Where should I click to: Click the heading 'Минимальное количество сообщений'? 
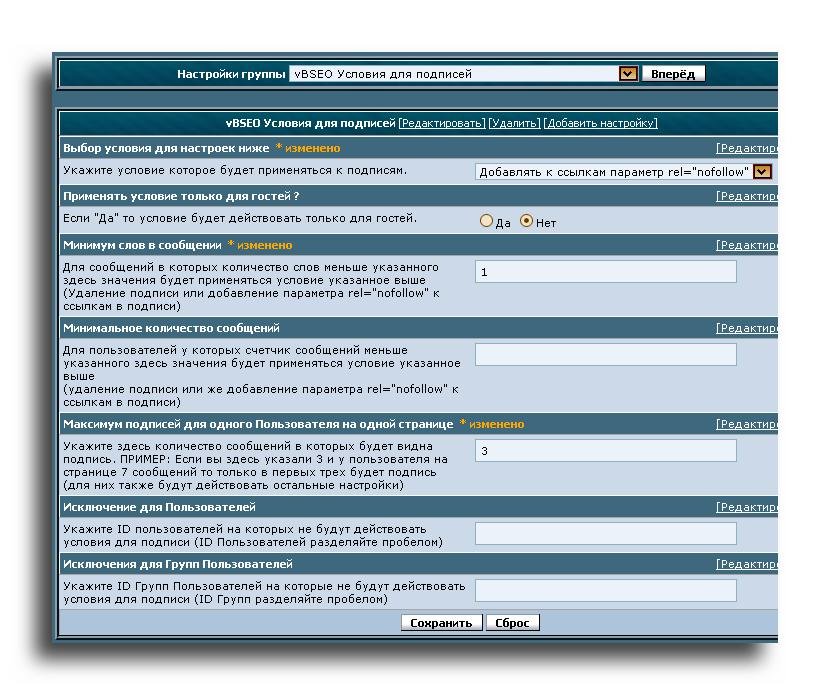[x=172, y=328]
